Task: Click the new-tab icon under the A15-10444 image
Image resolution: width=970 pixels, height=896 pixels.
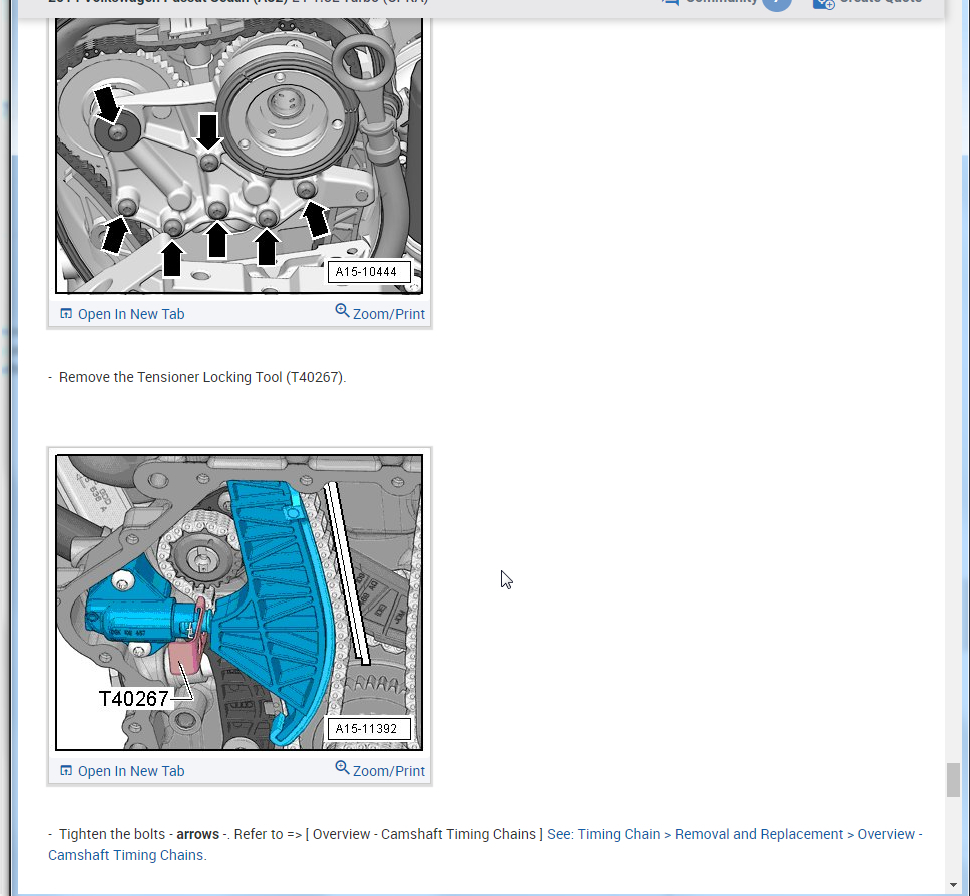Action: coord(66,314)
